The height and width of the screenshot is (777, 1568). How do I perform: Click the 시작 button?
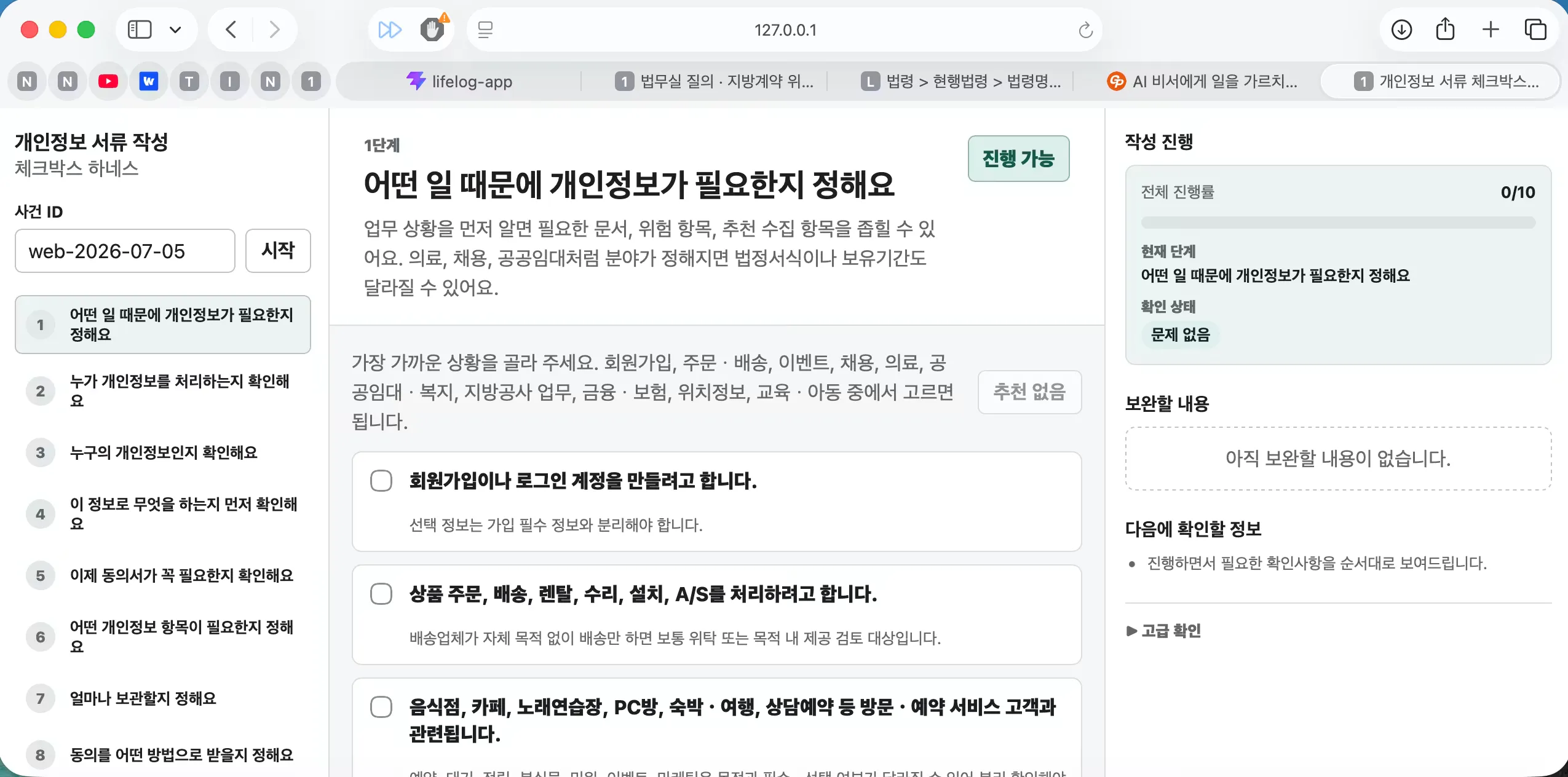(x=278, y=251)
